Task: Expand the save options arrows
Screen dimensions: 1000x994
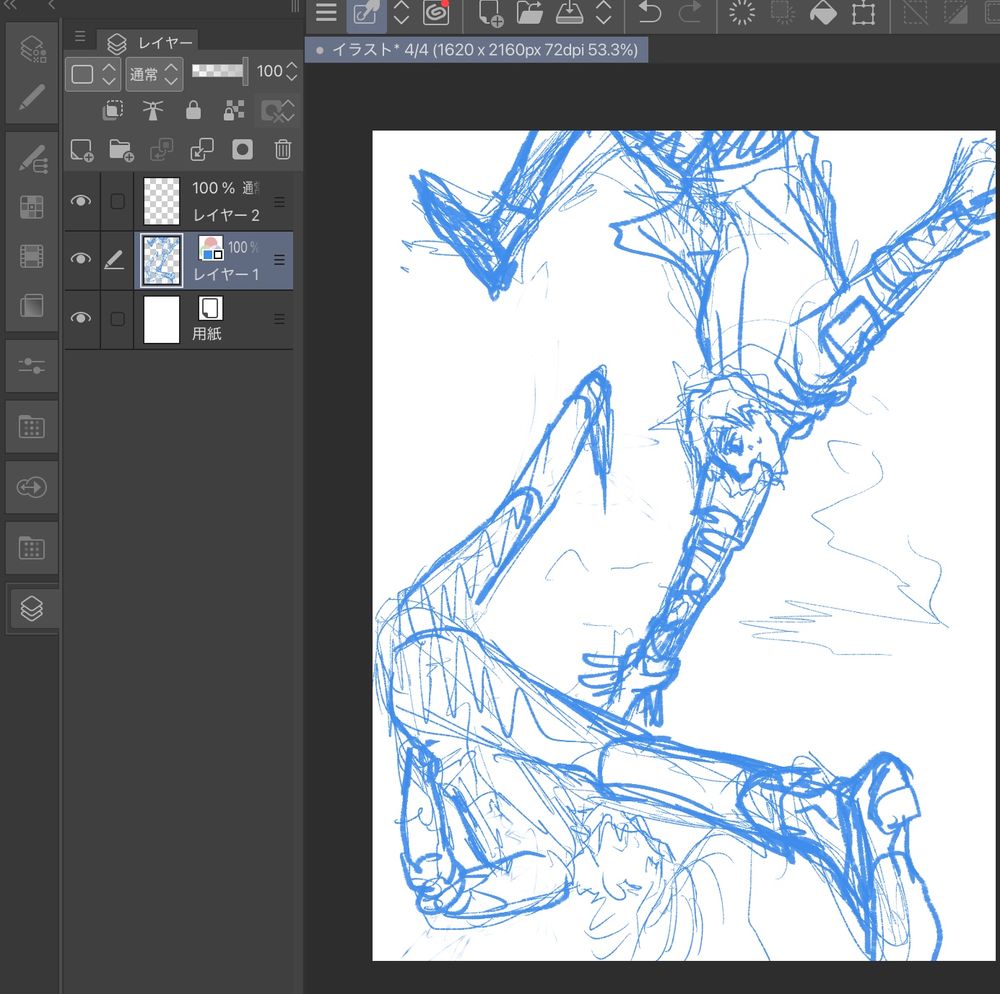Action: pyautogui.click(x=603, y=12)
